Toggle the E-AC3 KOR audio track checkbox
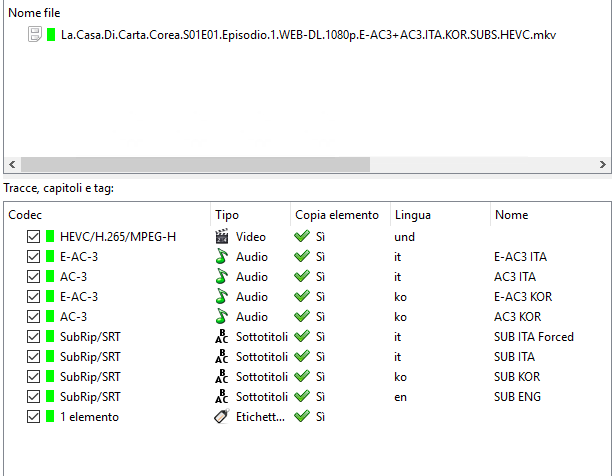 tap(34, 297)
